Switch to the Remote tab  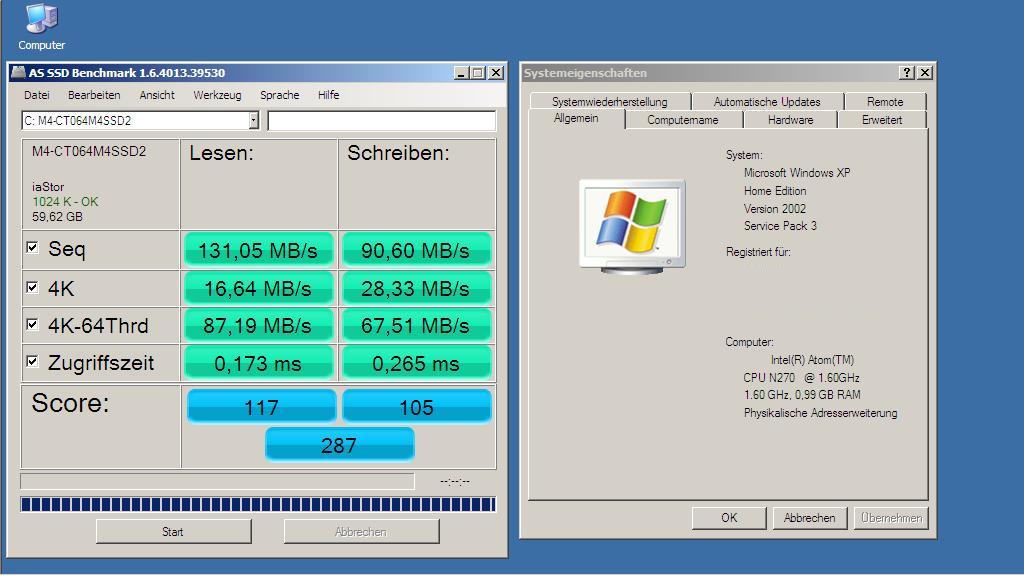coord(885,101)
